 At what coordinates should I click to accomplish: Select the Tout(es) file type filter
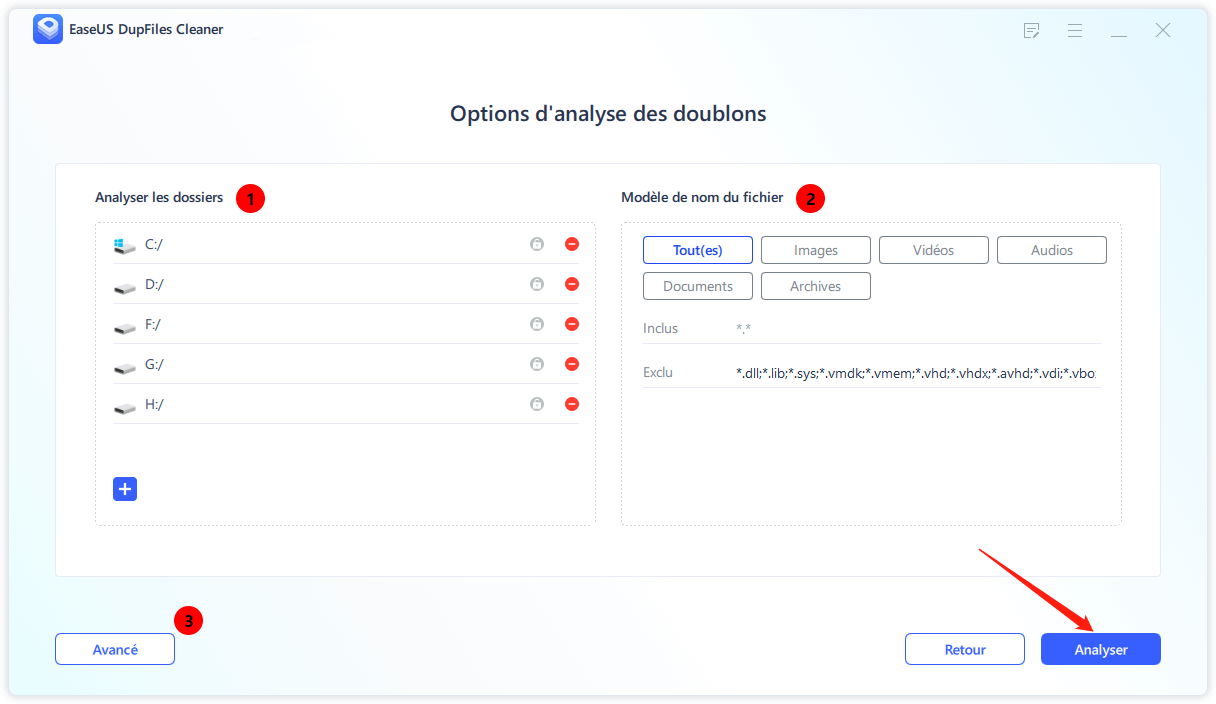(x=697, y=250)
